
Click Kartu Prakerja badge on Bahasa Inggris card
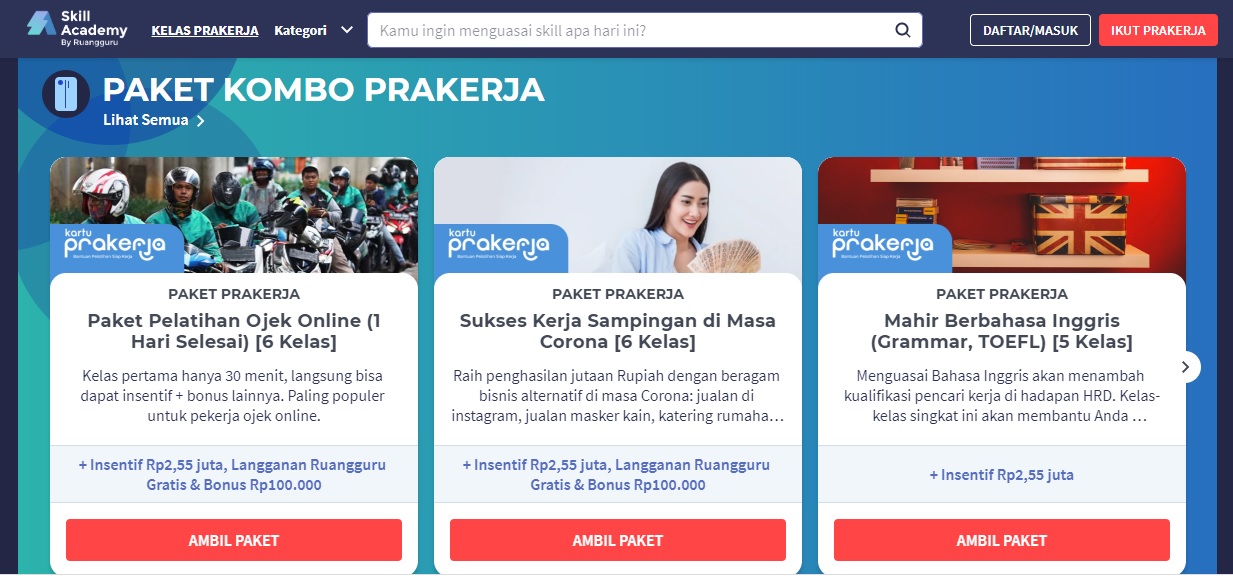tap(884, 248)
